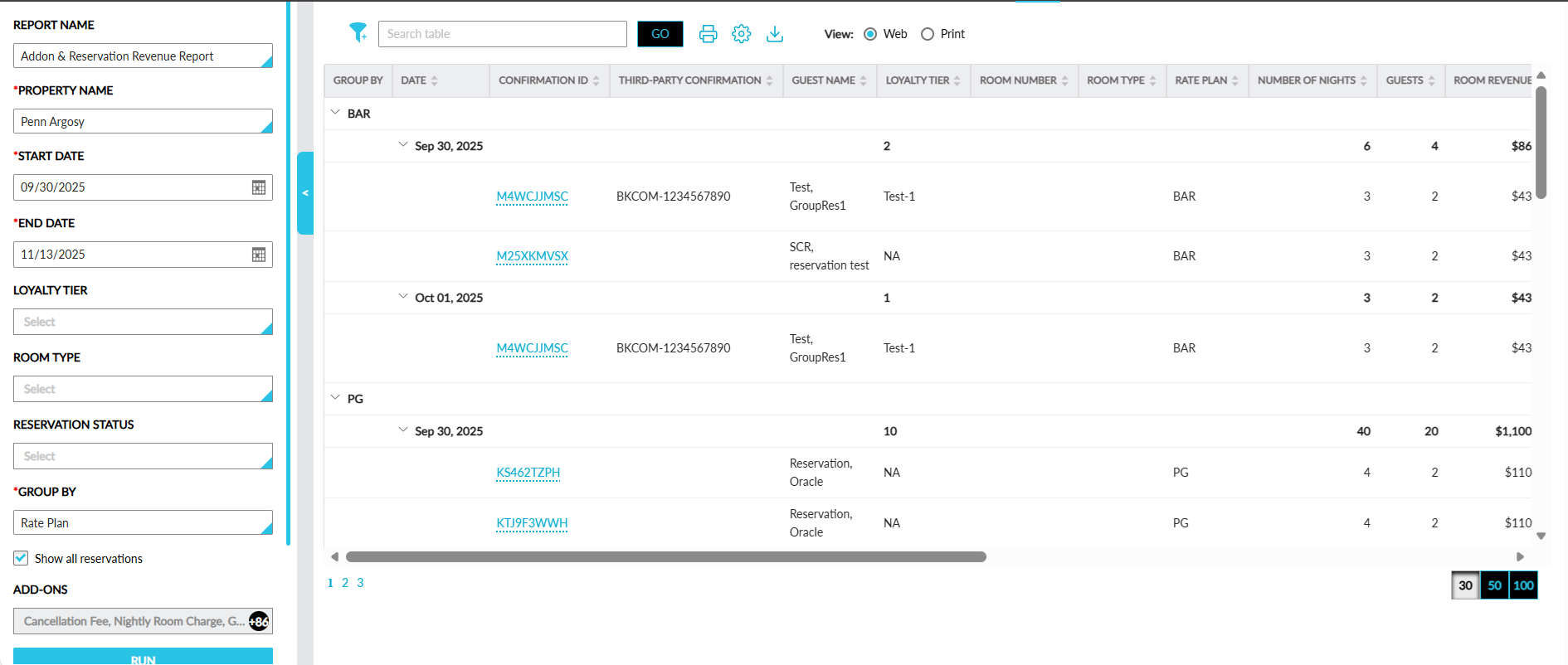1568x665 pixels.
Task: Sort by Guest Name column arrows
Action: [863, 80]
